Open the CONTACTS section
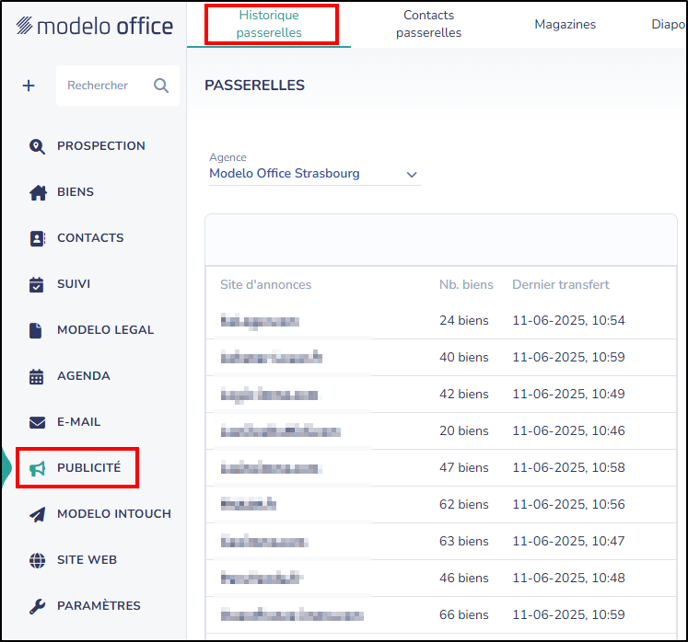Screen dimensions: 688x642 90,238
